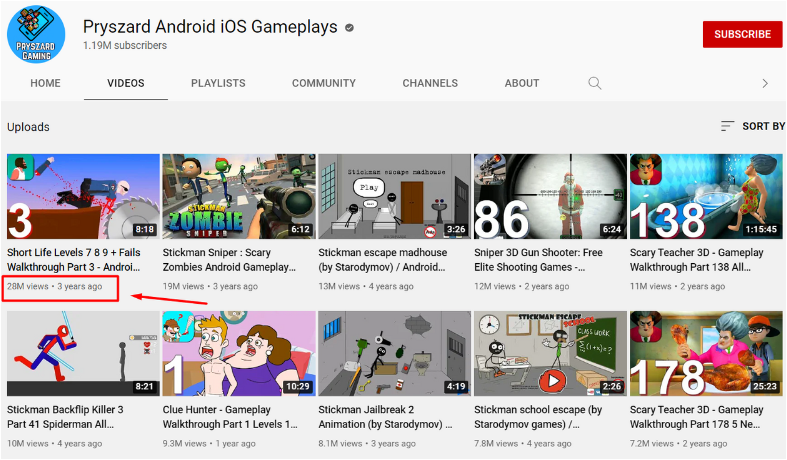The width and height of the screenshot is (787, 460).
Task: Play the Scary Teacher 3D Part 138 thumbnail
Action: tap(706, 196)
